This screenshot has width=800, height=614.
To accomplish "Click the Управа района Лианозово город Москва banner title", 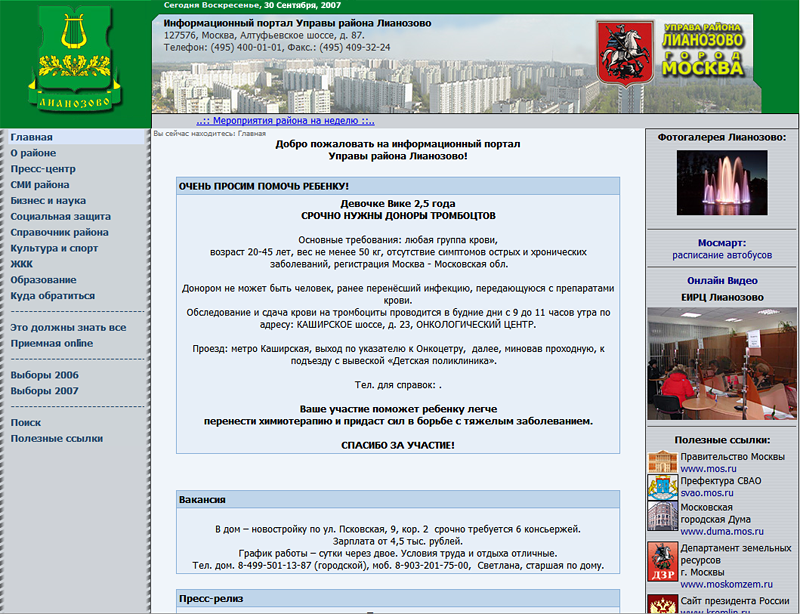I will click(703, 50).
